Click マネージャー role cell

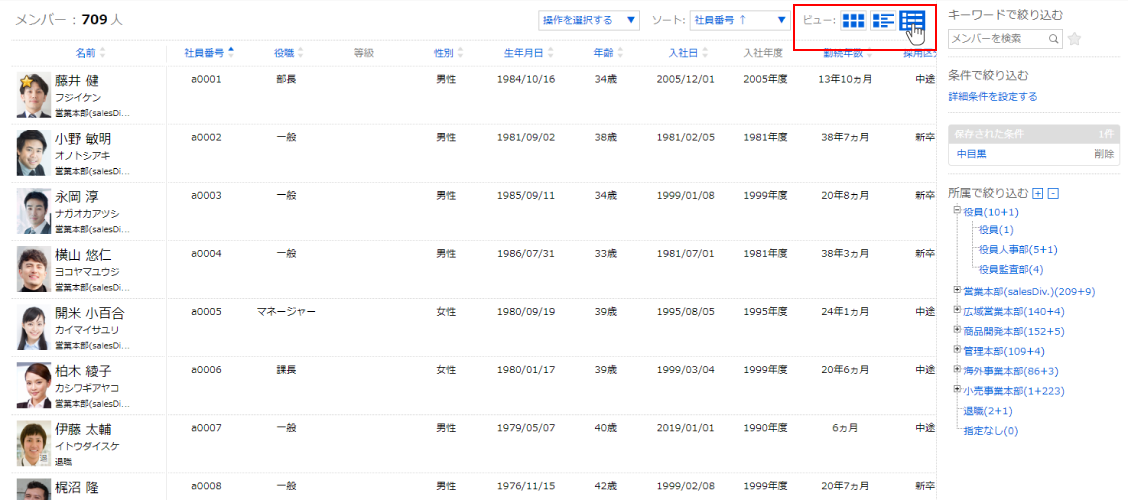(x=286, y=312)
